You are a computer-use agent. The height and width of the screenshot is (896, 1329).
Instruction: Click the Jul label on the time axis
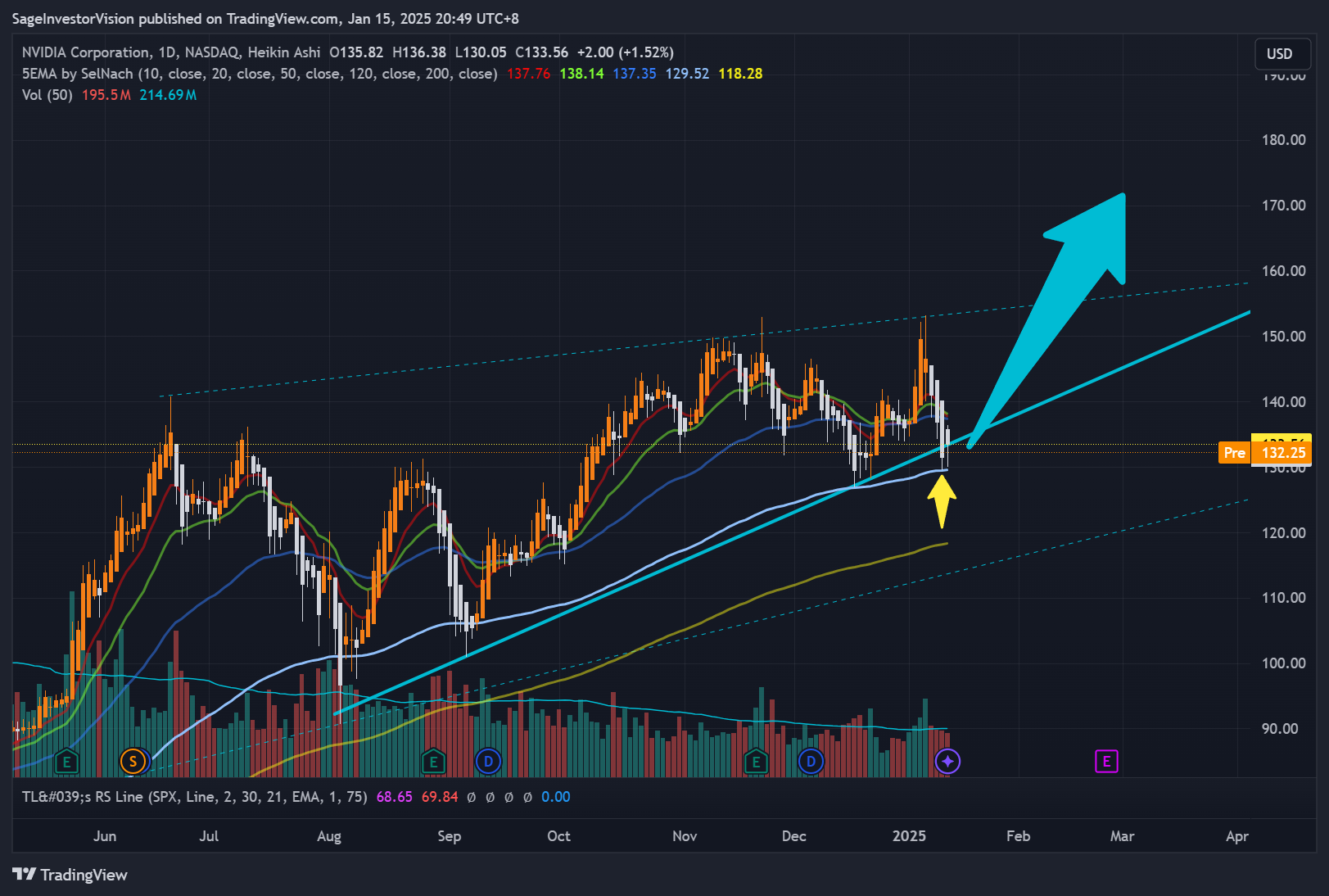click(209, 836)
